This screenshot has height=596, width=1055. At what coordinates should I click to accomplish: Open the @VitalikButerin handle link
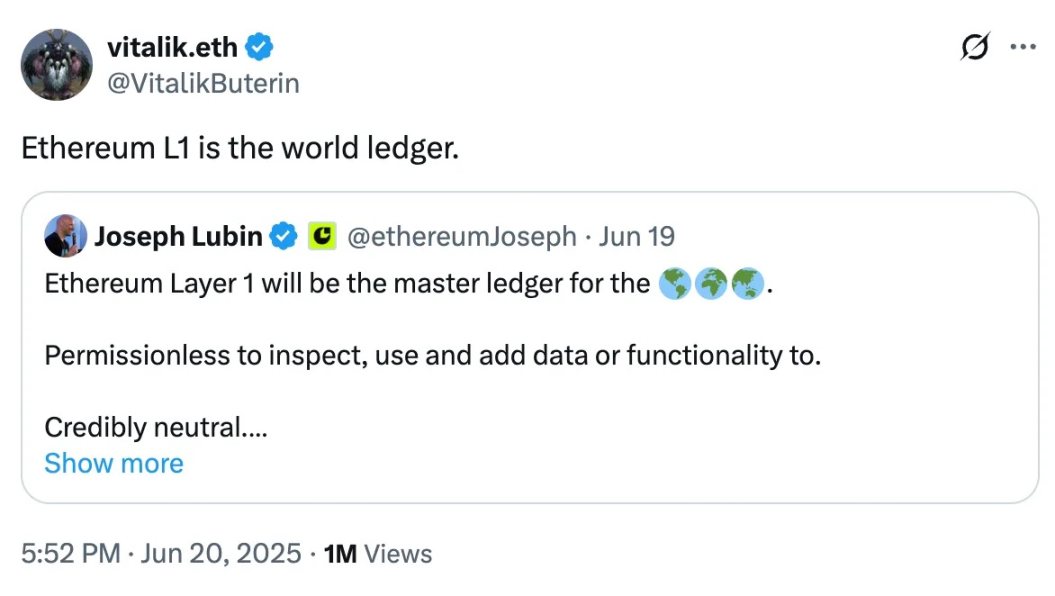[x=202, y=82]
